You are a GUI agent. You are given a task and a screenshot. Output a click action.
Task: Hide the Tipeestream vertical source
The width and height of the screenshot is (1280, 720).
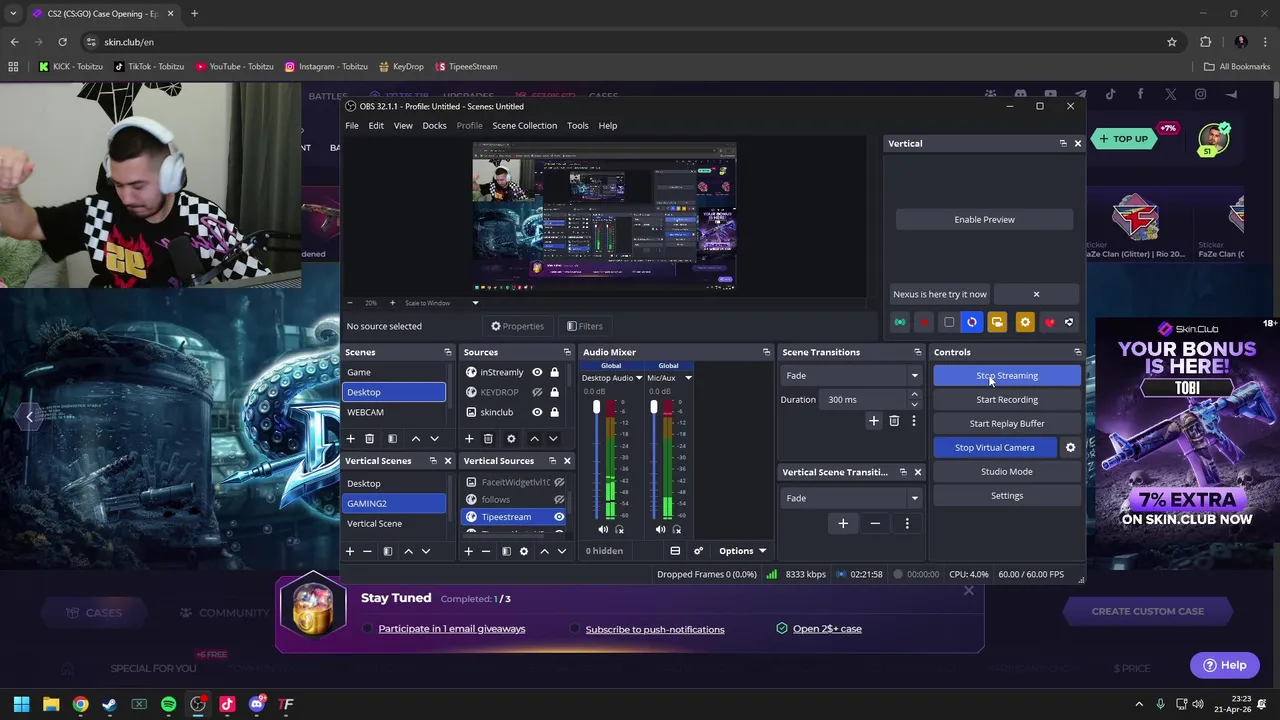(x=559, y=517)
